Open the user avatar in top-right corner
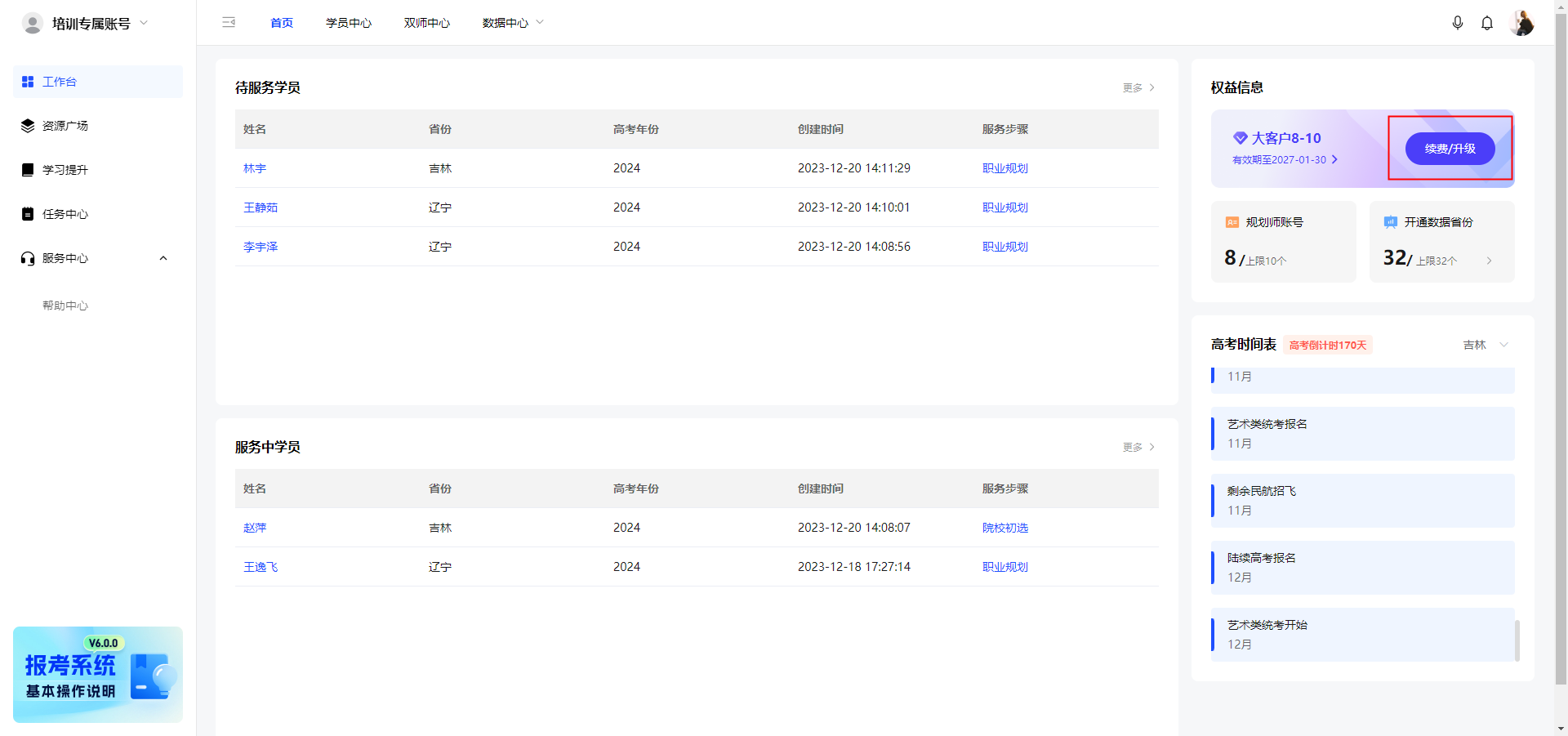The width and height of the screenshot is (1568, 736). pyautogui.click(x=1521, y=23)
